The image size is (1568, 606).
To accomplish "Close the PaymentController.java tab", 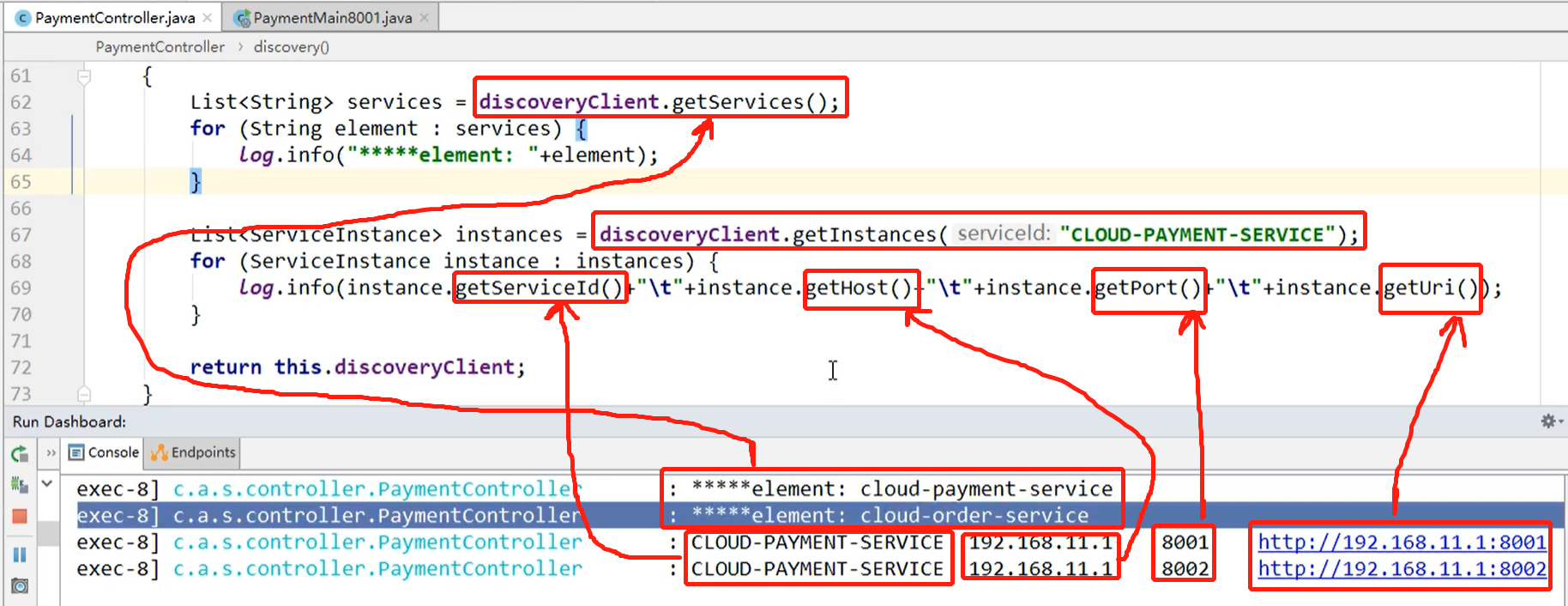I will (207, 17).
